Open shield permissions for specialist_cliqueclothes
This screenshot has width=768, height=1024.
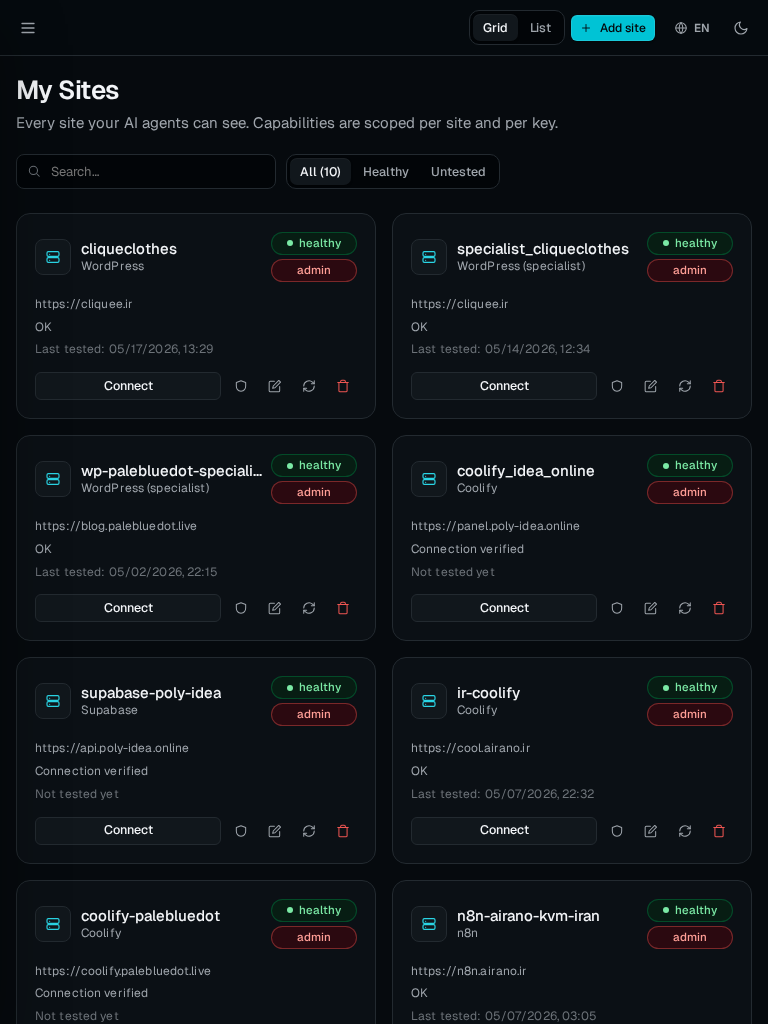(x=617, y=386)
